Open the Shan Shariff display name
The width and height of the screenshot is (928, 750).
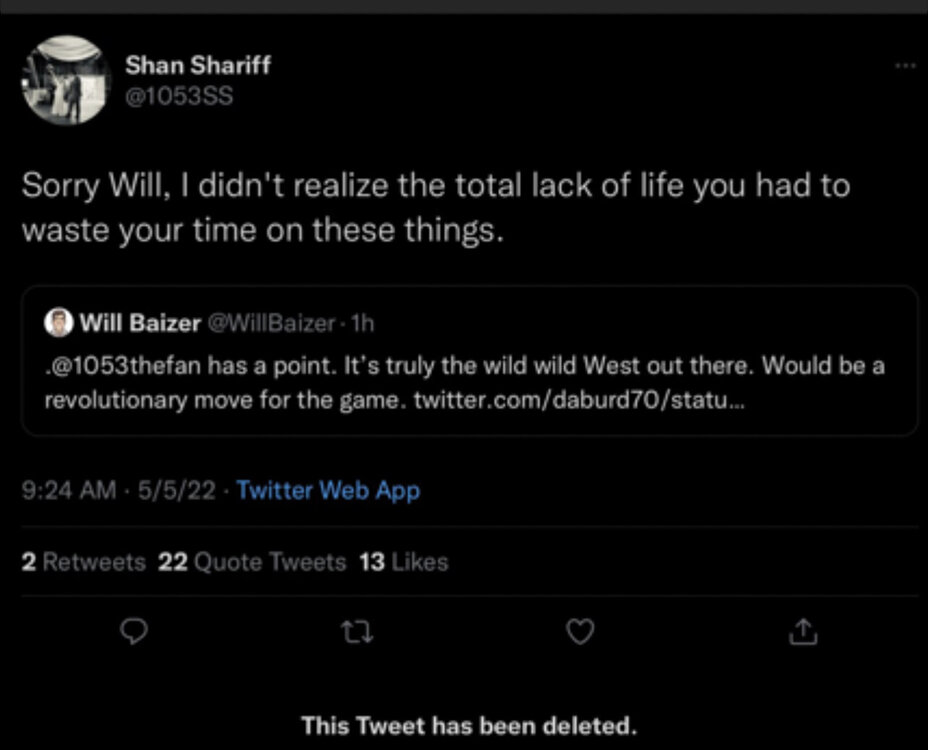(198, 66)
